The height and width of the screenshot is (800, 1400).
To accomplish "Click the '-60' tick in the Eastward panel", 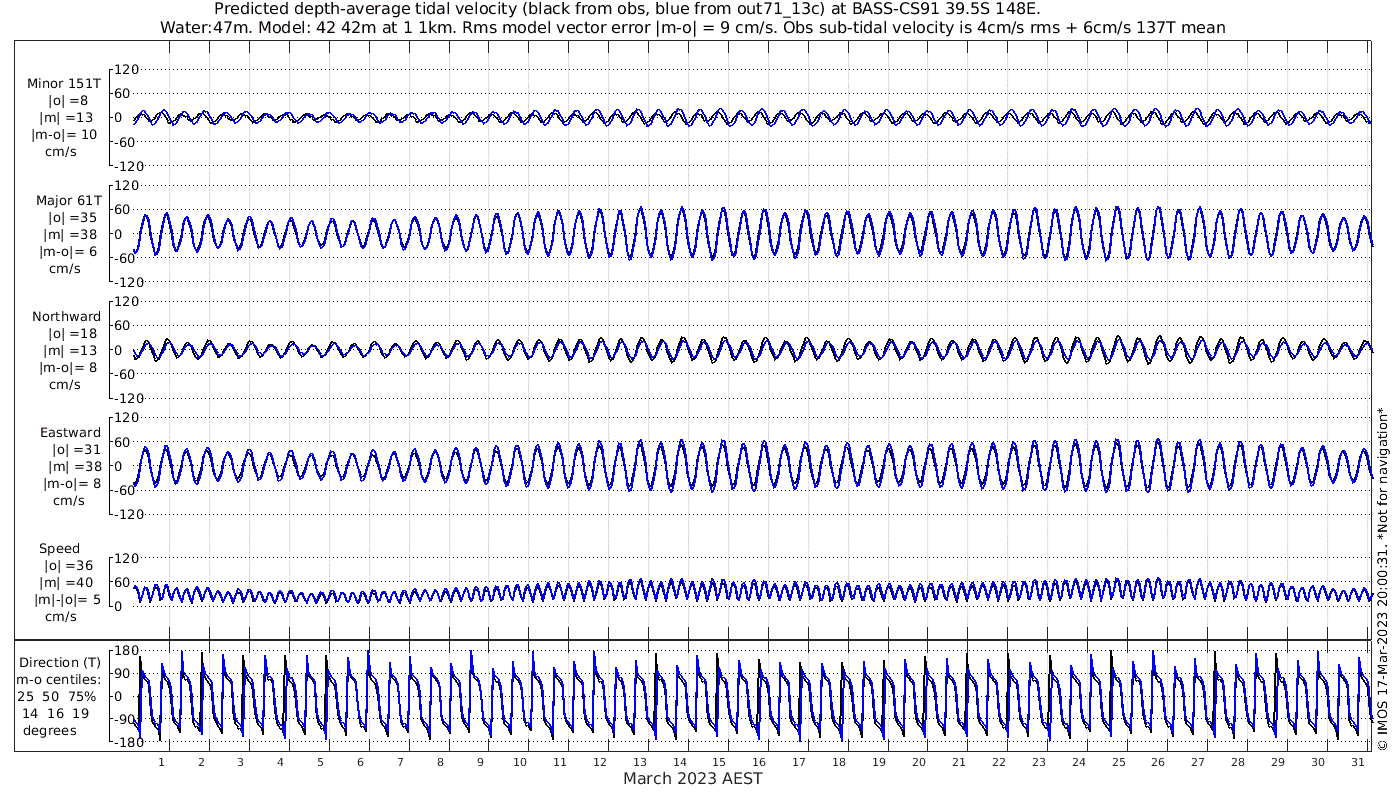I will [125, 490].
